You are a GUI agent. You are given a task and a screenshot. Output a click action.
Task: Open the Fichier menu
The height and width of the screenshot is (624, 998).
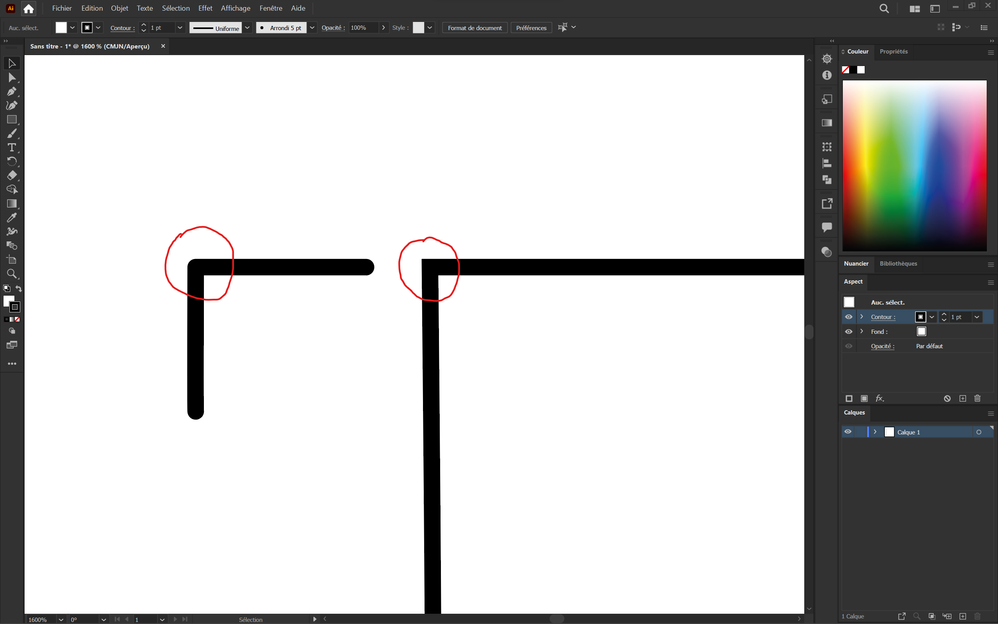[62, 8]
